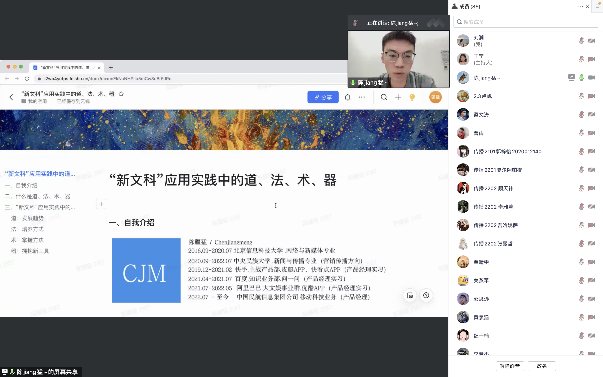Open the orange user avatar in document header
This screenshot has width=603, height=377.
pyautogui.click(x=435, y=97)
